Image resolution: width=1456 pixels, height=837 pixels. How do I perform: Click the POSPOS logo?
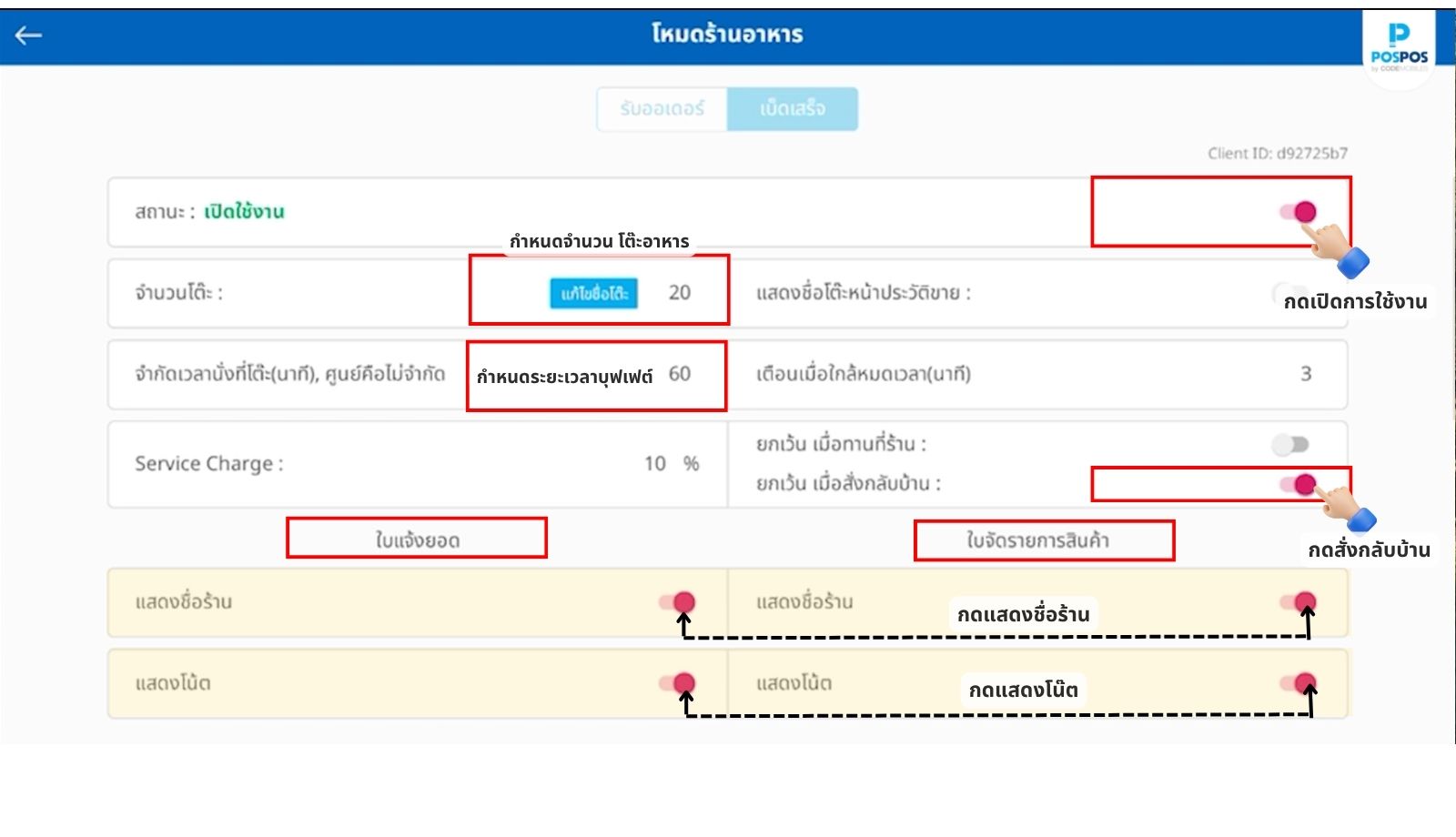click(x=1399, y=47)
